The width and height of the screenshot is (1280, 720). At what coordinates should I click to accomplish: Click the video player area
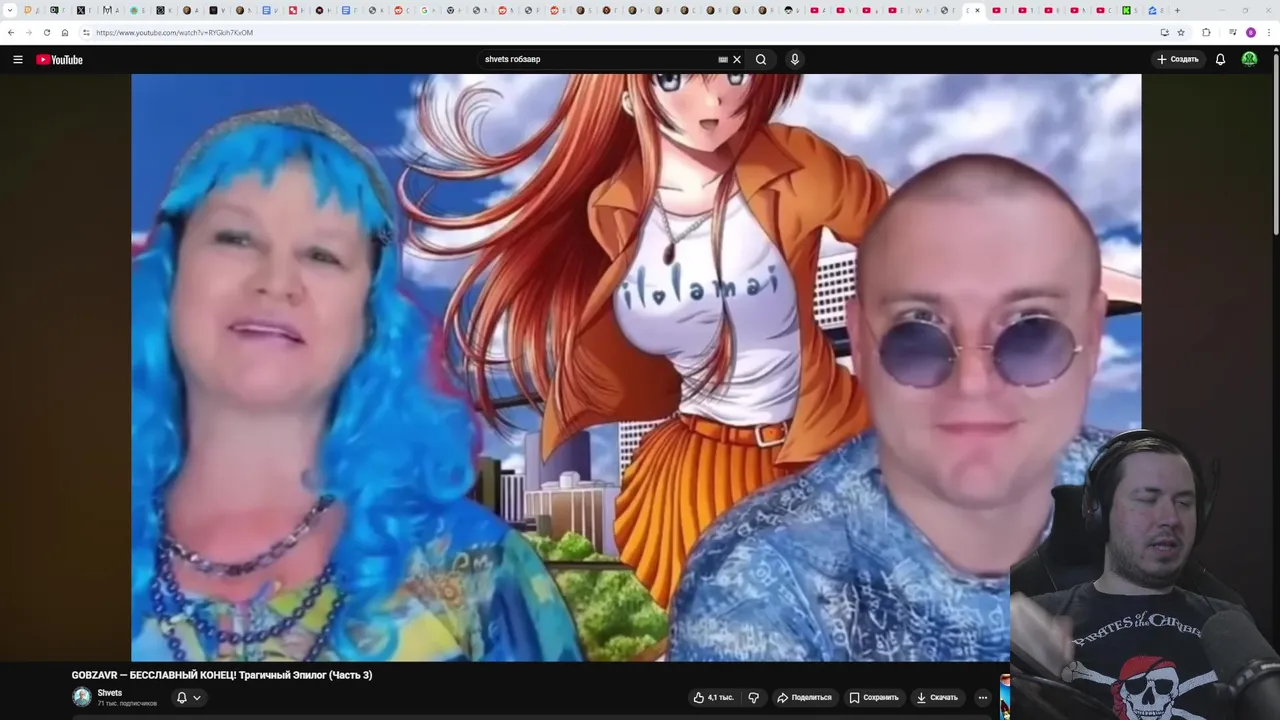636,367
